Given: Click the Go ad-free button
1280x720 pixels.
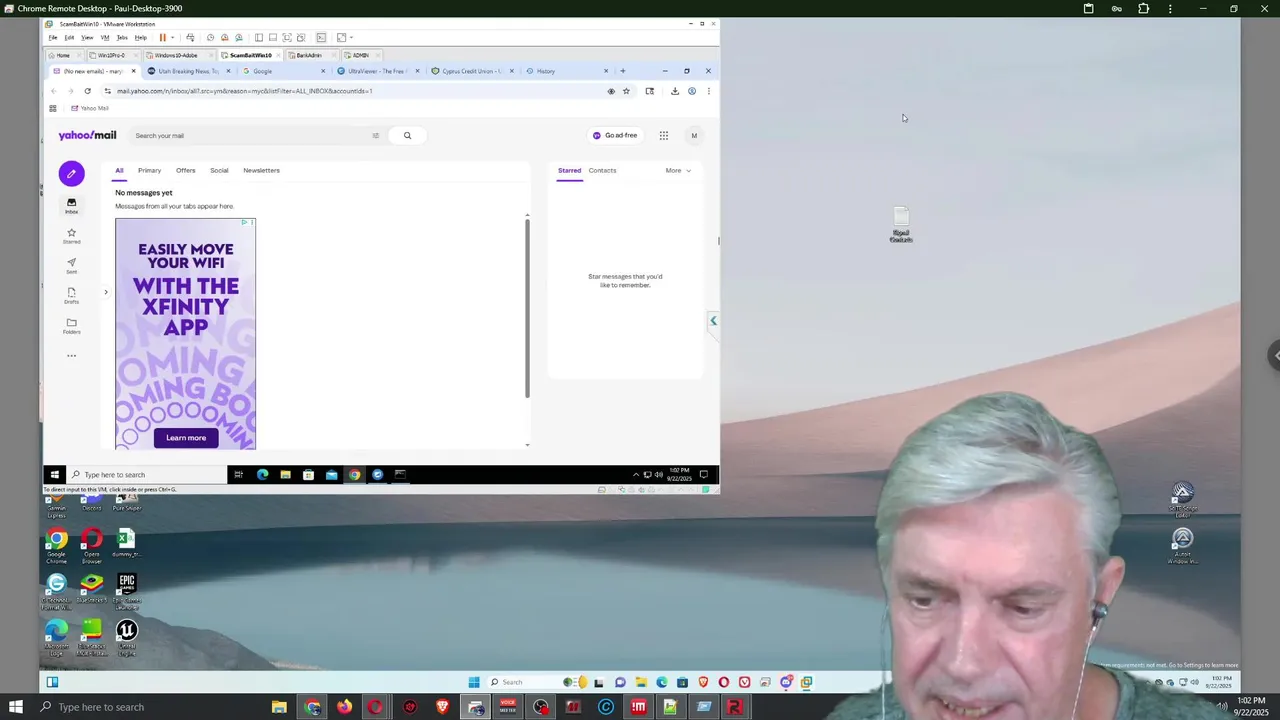Looking at the screenshot, I should [615, 135].
